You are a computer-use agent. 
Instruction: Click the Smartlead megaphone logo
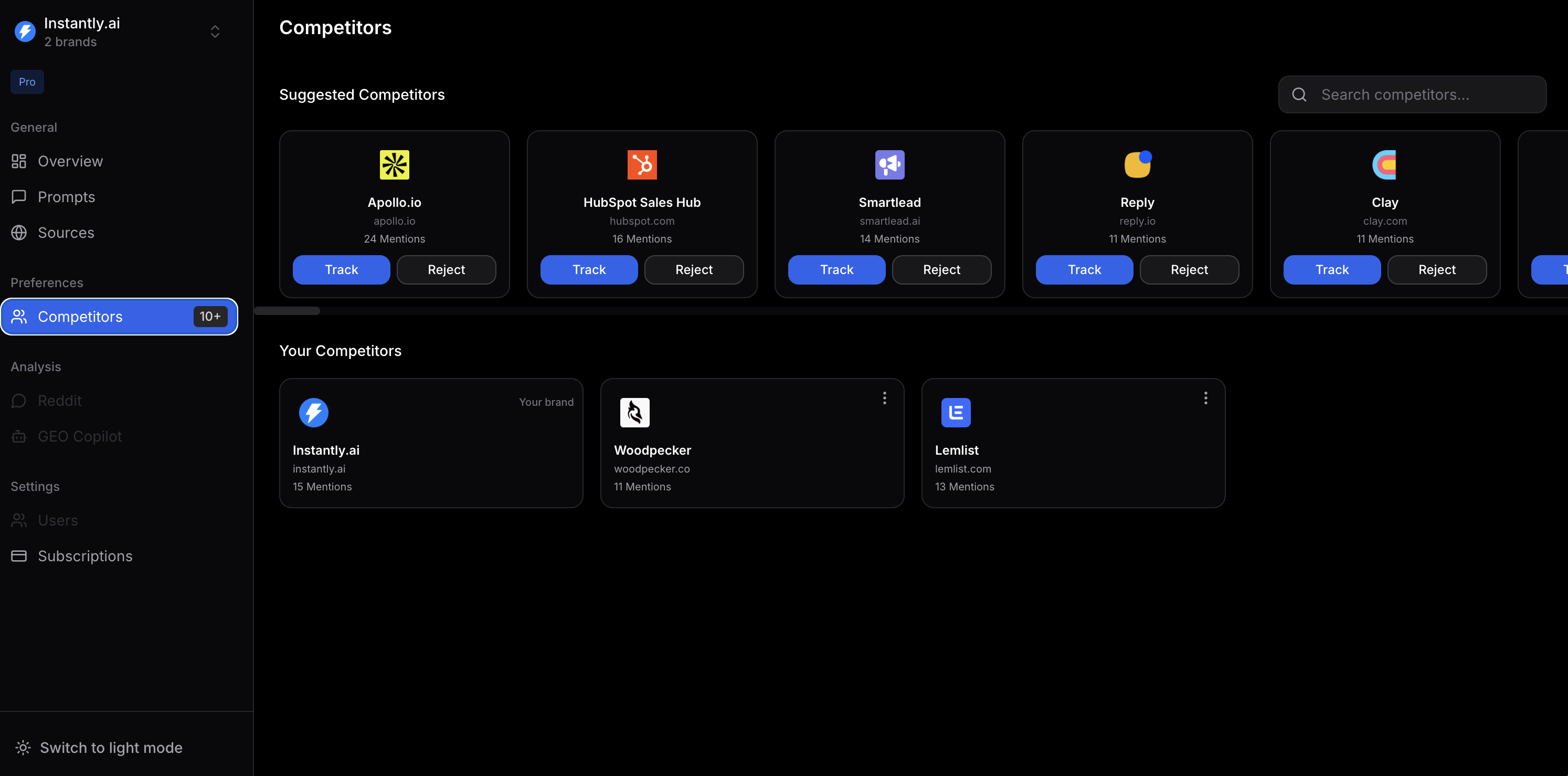click(x=890, y=165)
